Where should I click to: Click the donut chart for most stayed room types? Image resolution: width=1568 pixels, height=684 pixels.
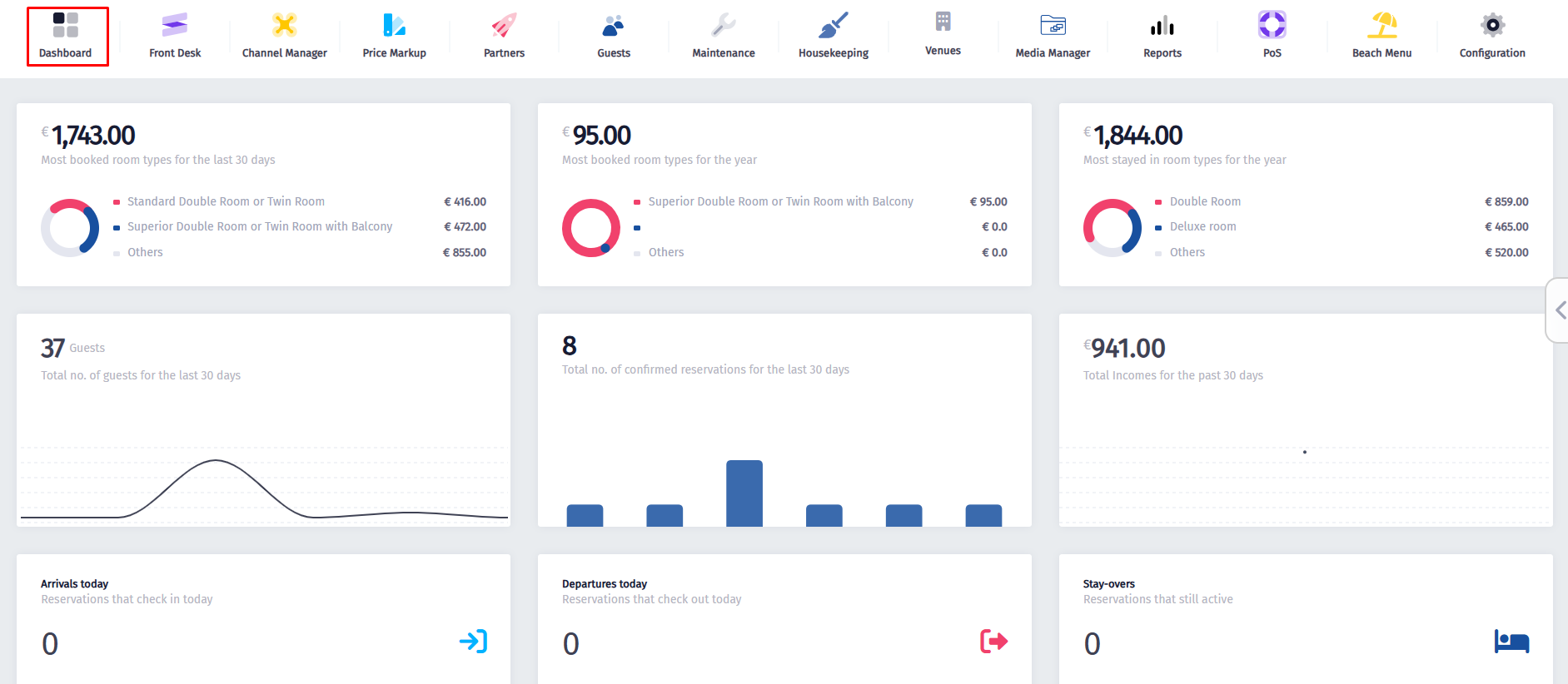tap(1113, 228)
